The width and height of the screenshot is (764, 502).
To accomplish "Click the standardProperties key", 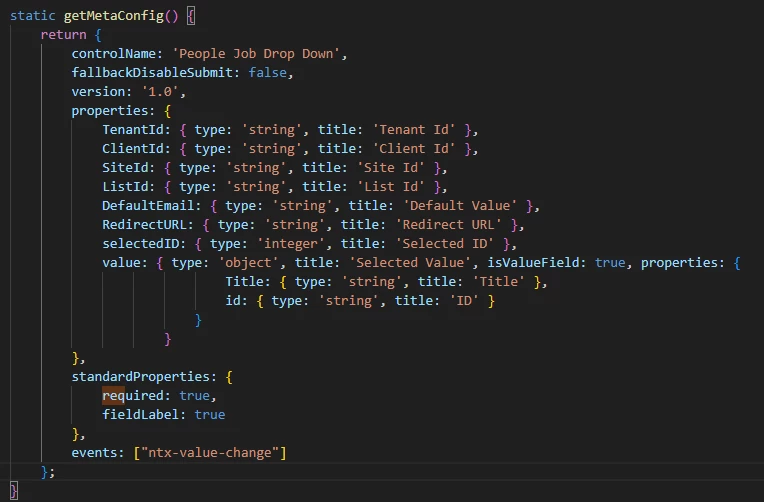I will click(140, 377).
